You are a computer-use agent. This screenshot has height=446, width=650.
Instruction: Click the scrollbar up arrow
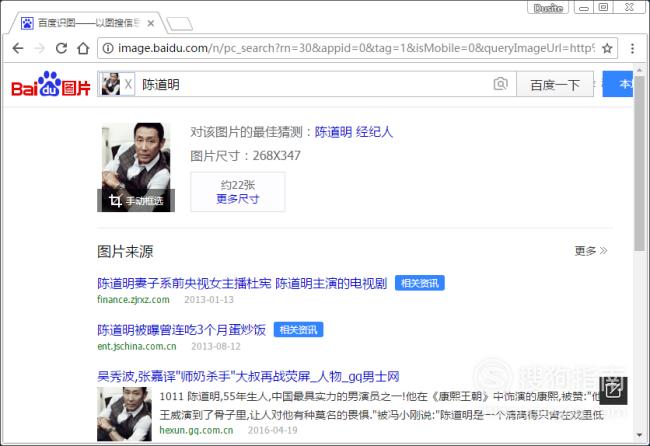tap(639, 70)
